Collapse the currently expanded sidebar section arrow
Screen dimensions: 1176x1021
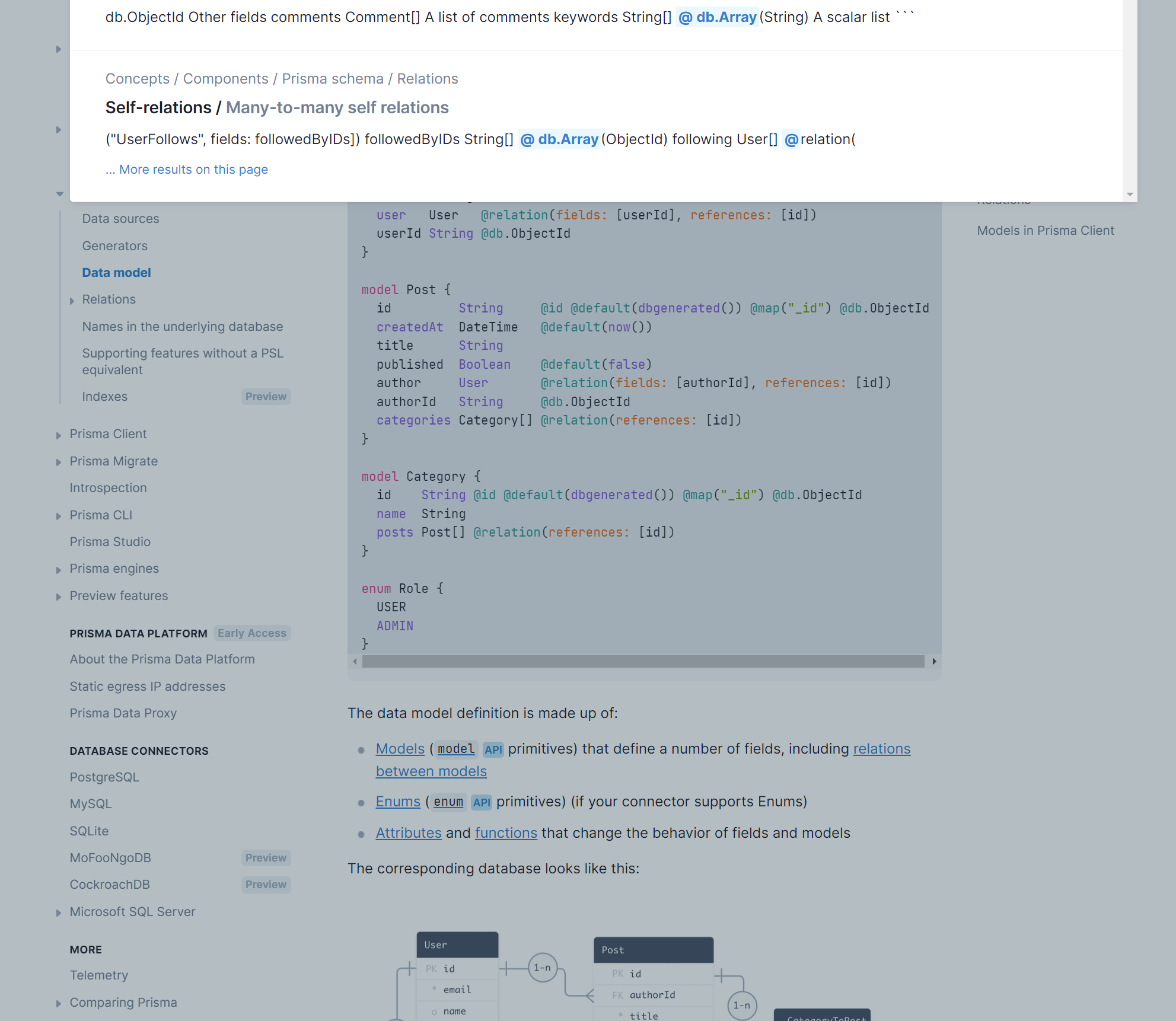point(60,194)
